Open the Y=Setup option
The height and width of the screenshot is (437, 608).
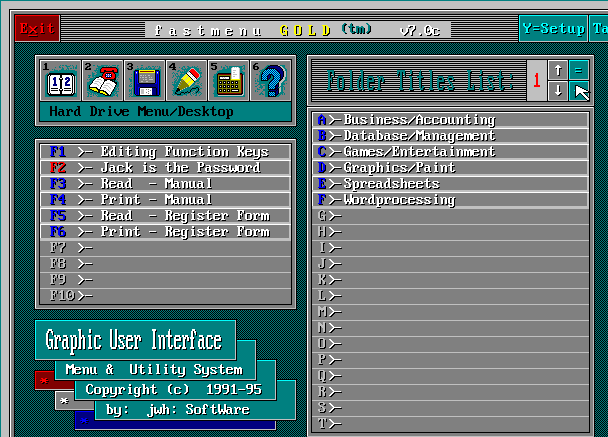[553, 28]
